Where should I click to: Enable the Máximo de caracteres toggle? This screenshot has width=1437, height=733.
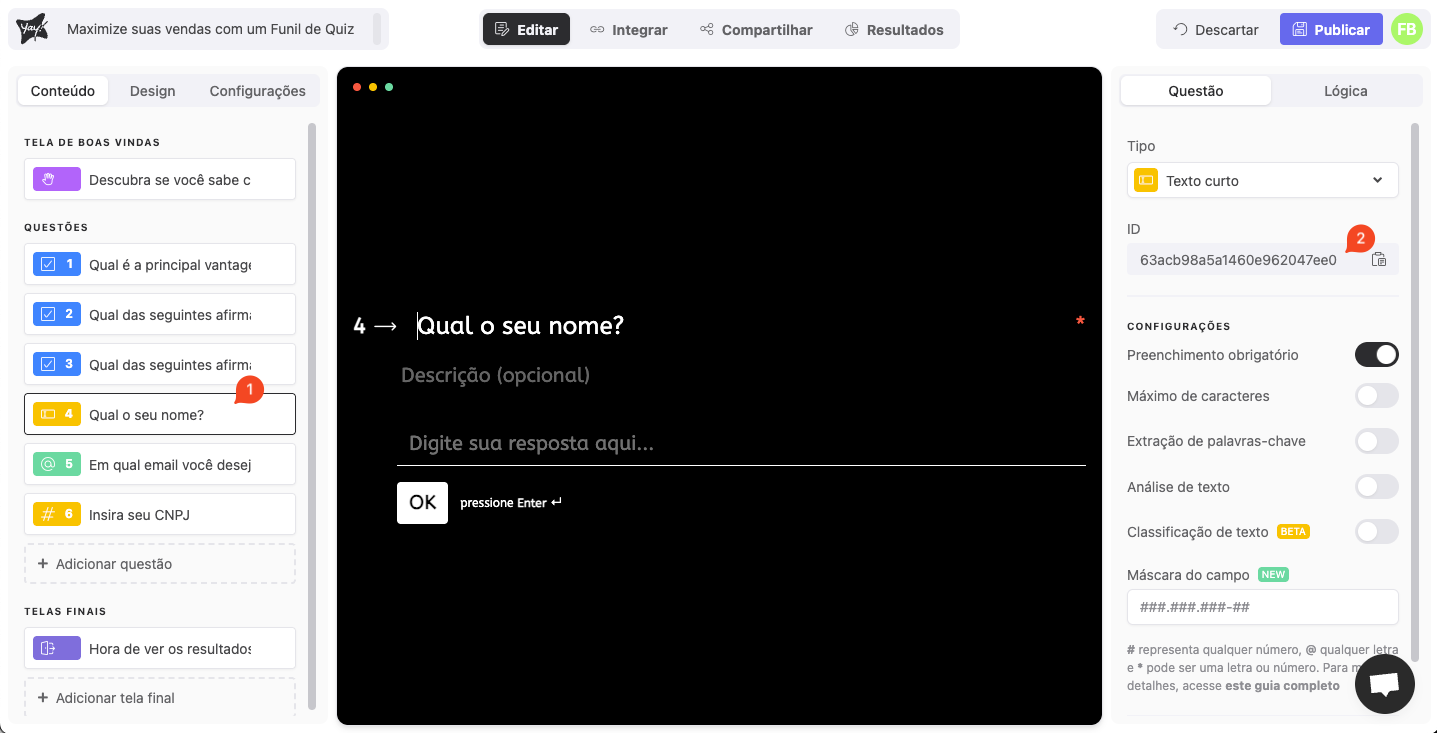(1376, 396)
